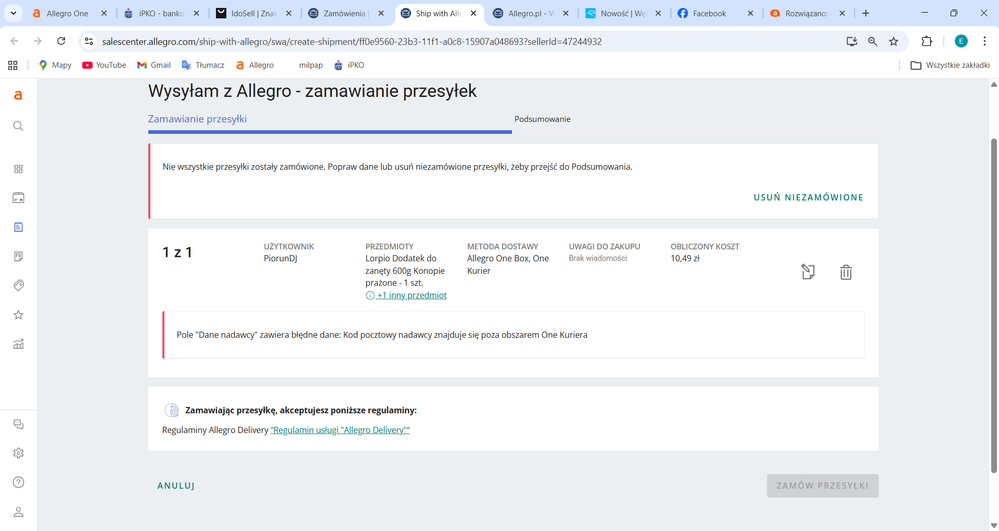Viewport: 999px width, 531px height.
Task: Click USUŃ NIEZAMÓWIONE button
Action: (808, 198)
